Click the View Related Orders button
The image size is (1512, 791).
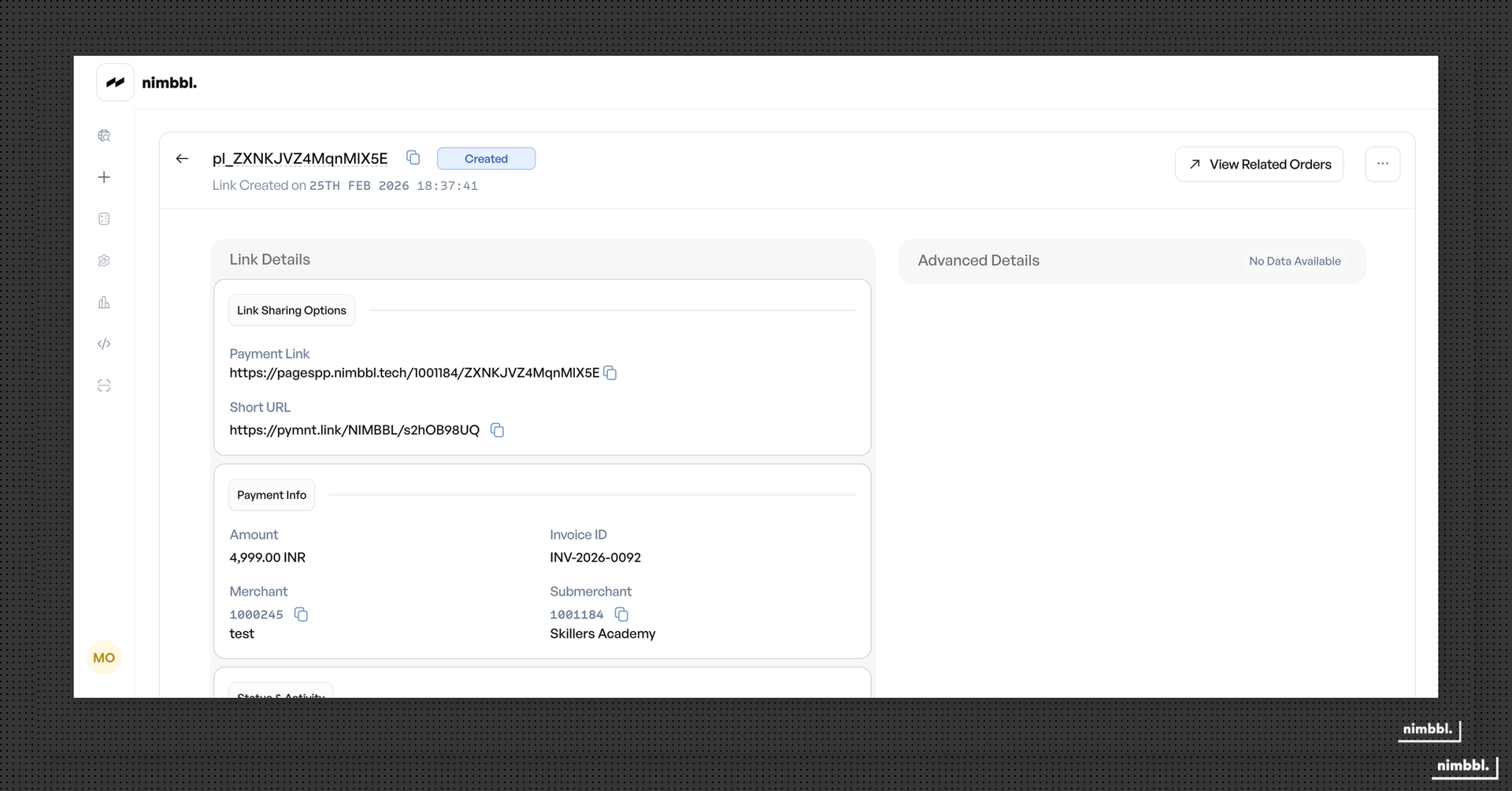coord(1258,164)
